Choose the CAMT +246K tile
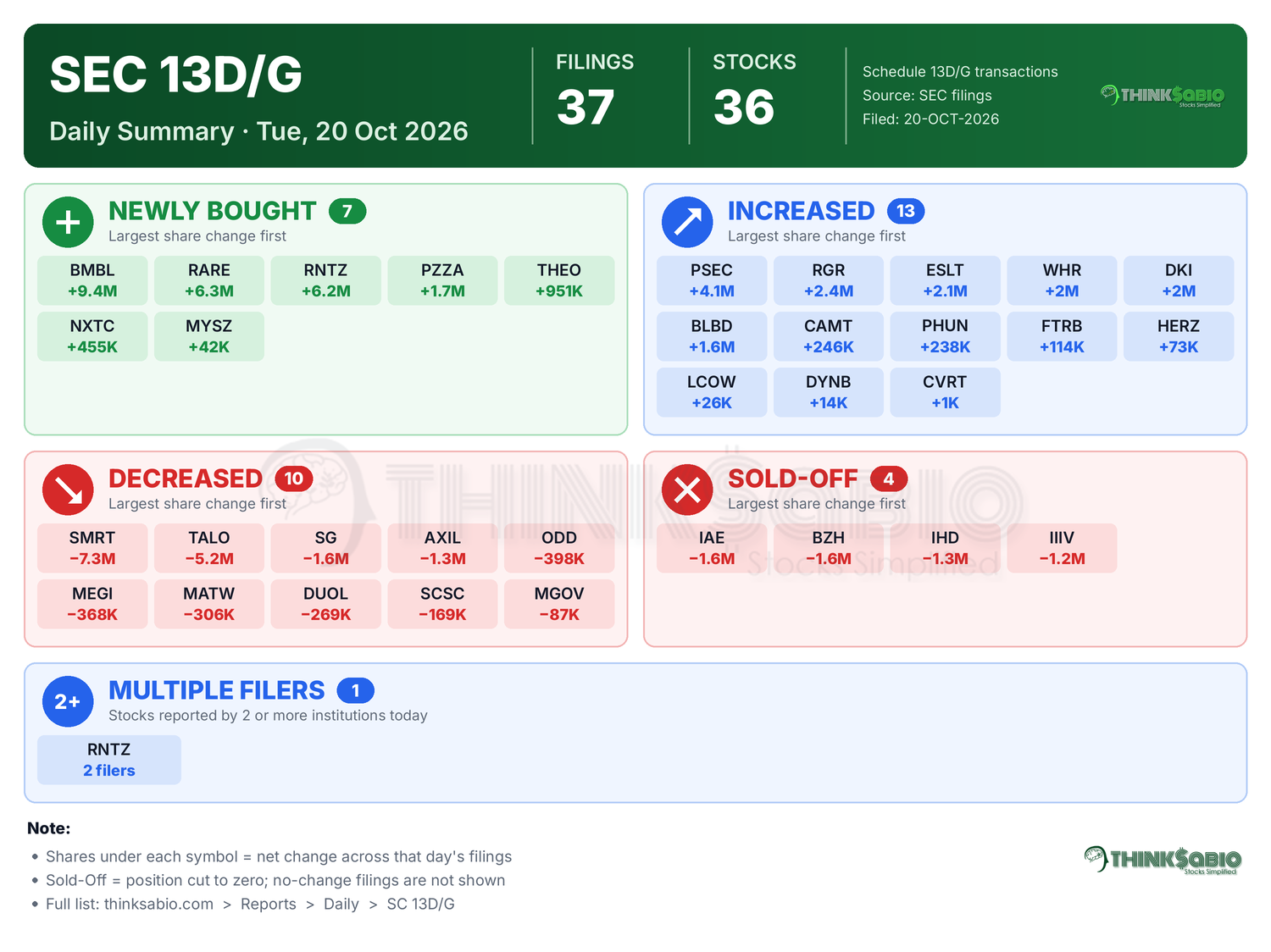The width and height of the screenshot is (1271, 952). point(829,336)
